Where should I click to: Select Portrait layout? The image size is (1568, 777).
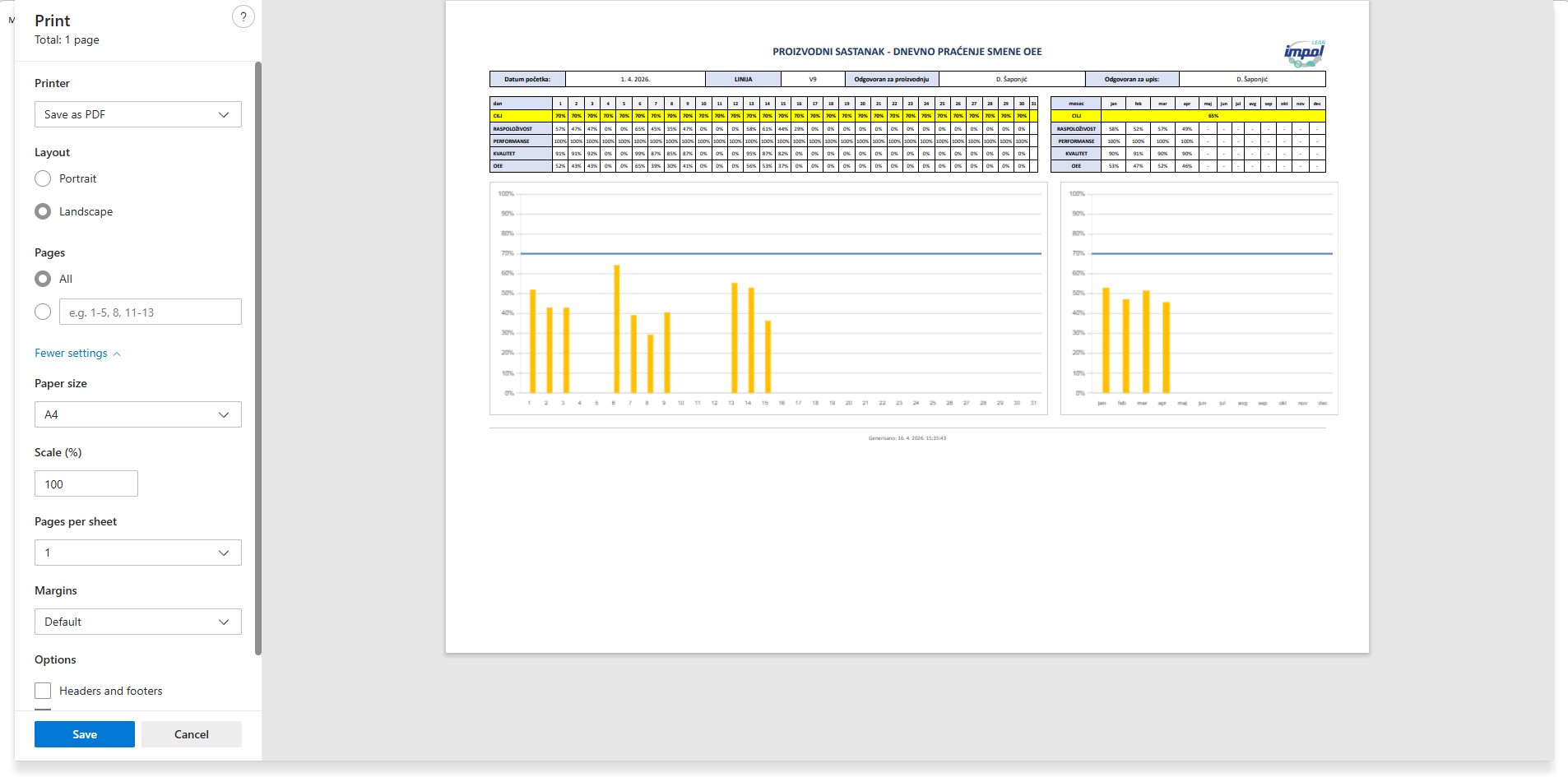pyautogui.click(x=43, y=178)
